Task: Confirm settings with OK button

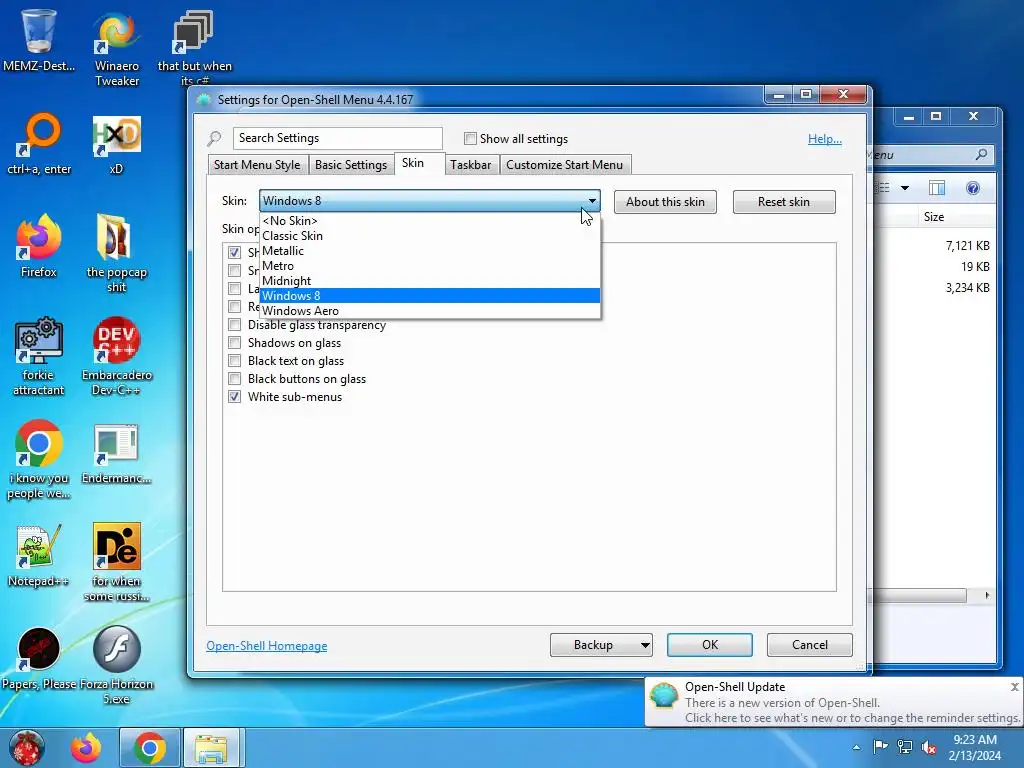Action: [710, 645]
